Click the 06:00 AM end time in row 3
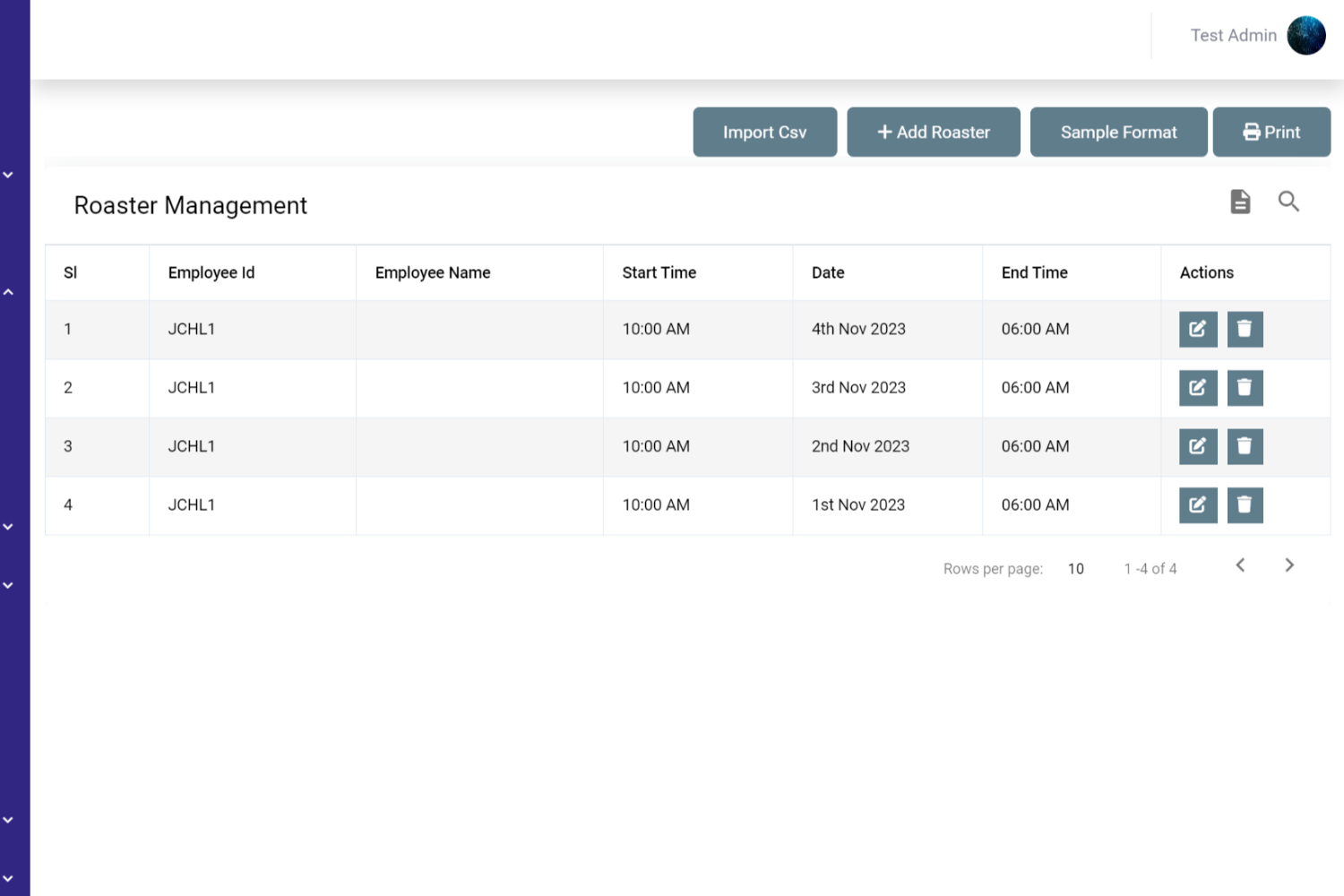This screenshot has height=896, width=1344. (1035, 446)
